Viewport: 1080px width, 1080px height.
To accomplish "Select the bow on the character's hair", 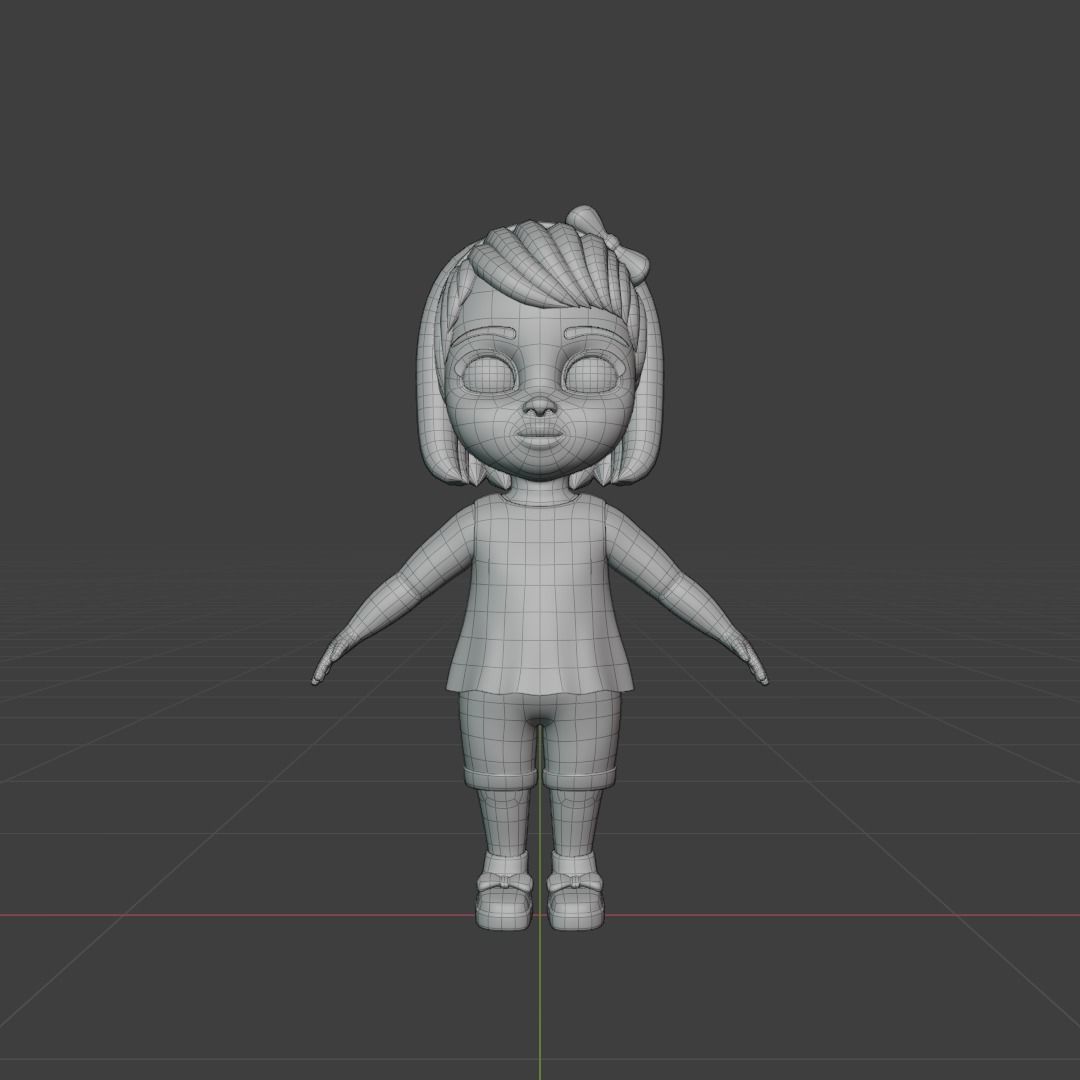I will tap(610, 242).
